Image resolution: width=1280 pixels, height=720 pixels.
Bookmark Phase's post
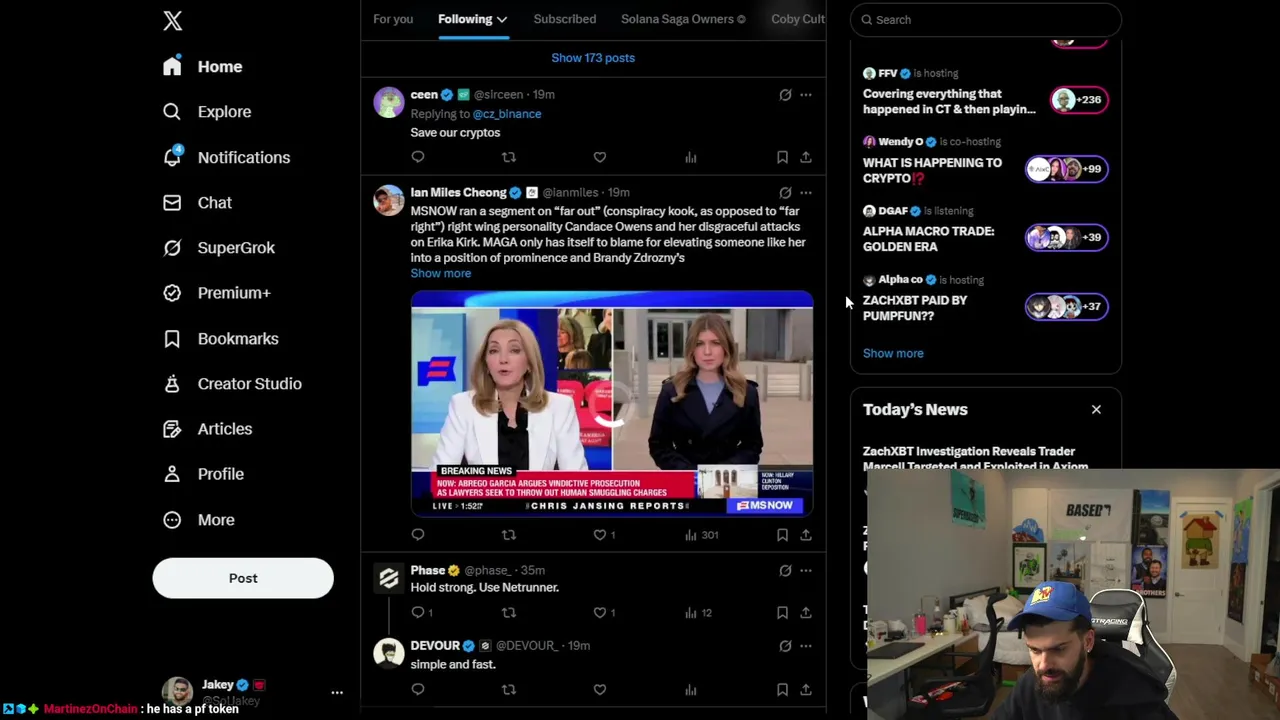(782, 612)
